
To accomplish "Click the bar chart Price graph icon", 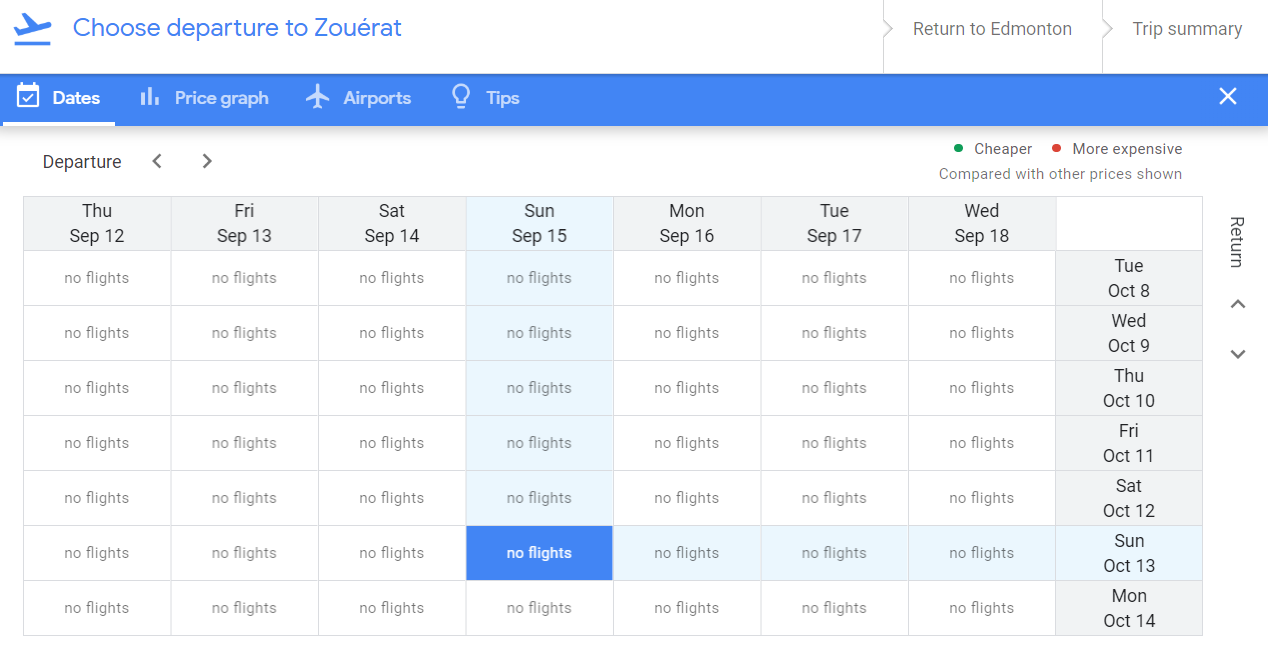I will tap(150, 97).
